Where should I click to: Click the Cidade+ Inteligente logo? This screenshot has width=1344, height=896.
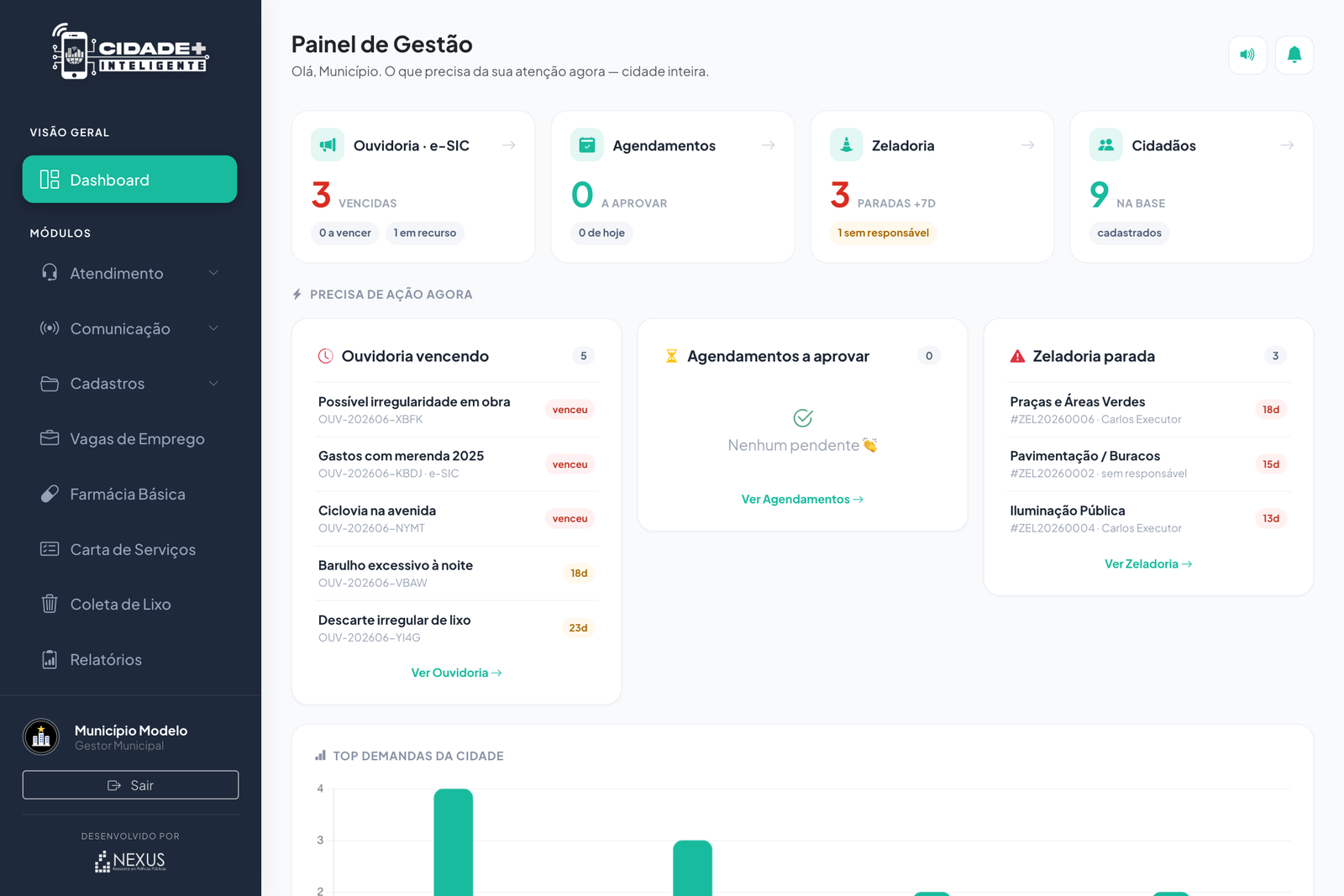point(130,52)
